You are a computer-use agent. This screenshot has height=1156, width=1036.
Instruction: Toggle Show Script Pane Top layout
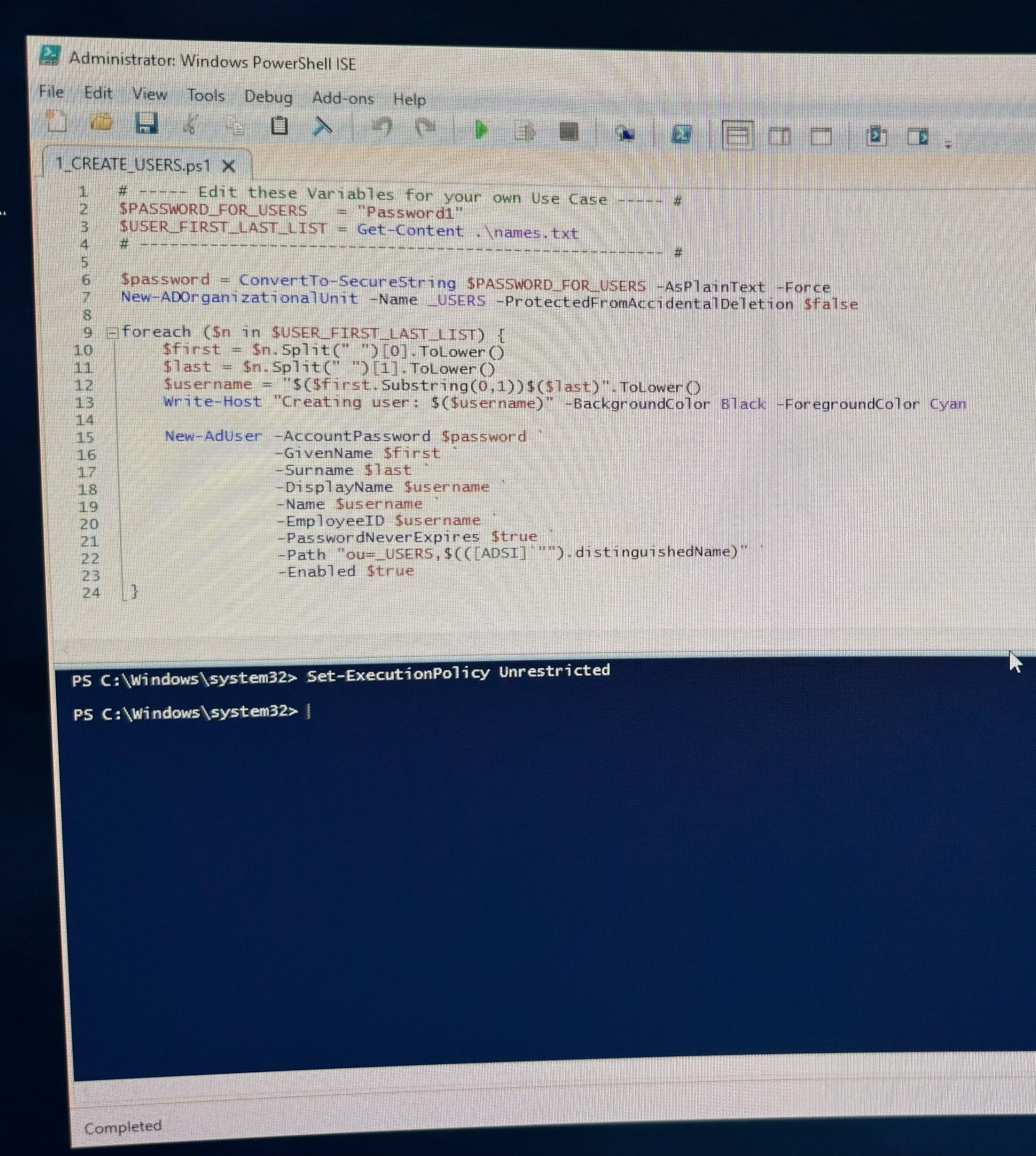[x=737, y=136]
